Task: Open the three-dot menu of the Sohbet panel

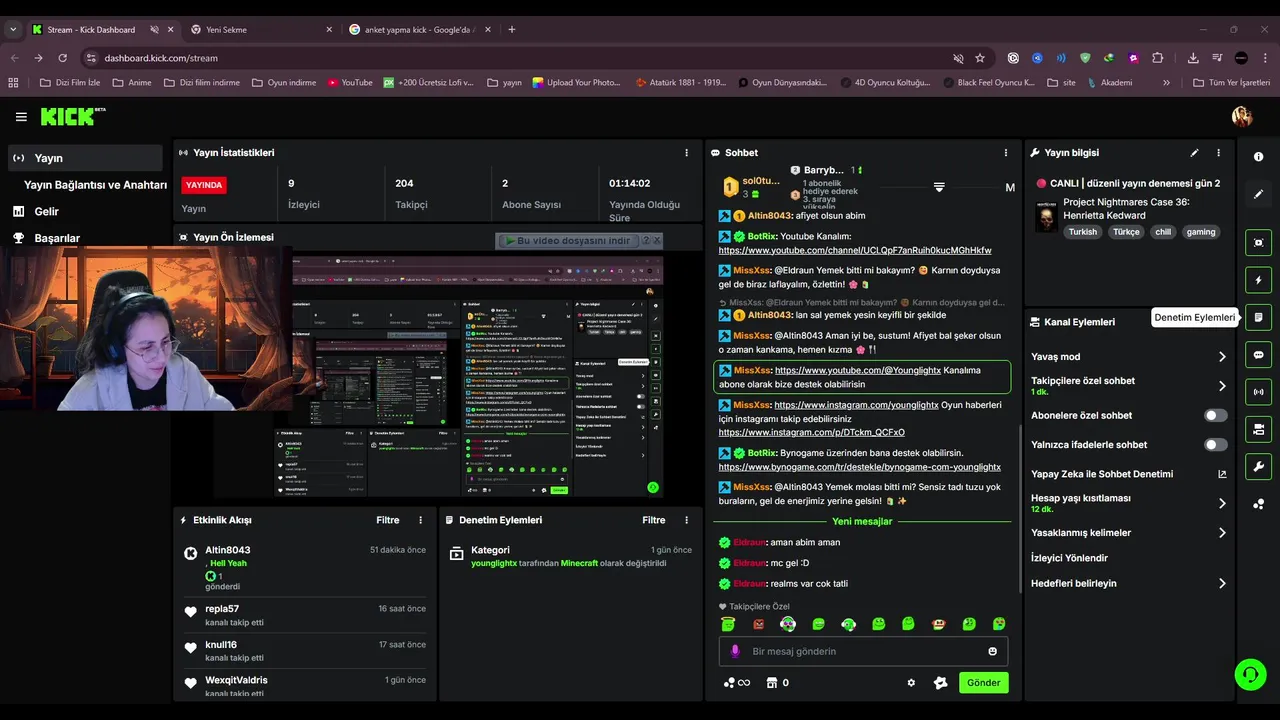Action: [x=1006, y=153]
